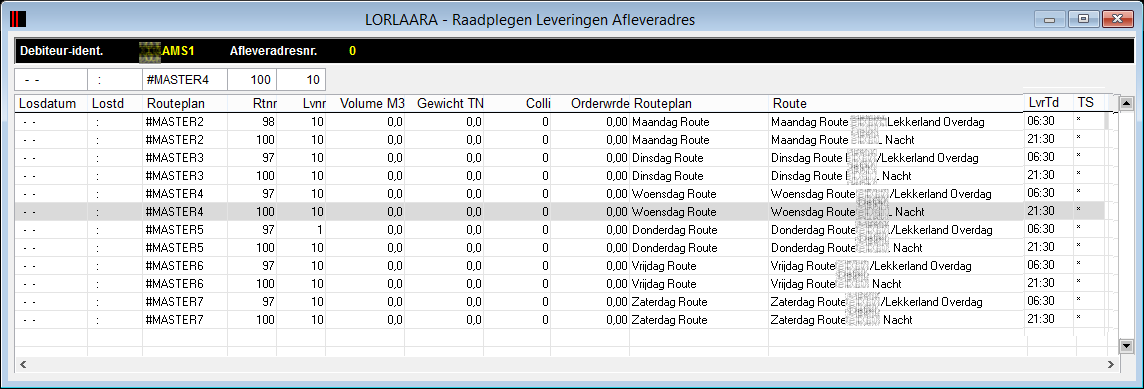
Task: Click the #MASTER4 routeplan filter field
Action: point(185,80)
